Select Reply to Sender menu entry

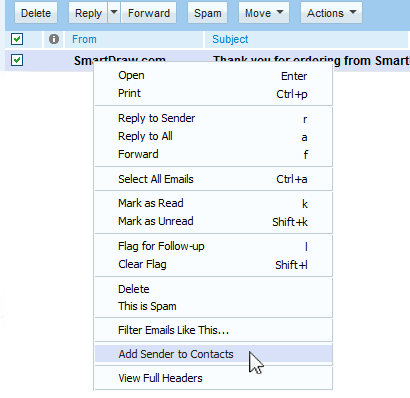(213, 118)
